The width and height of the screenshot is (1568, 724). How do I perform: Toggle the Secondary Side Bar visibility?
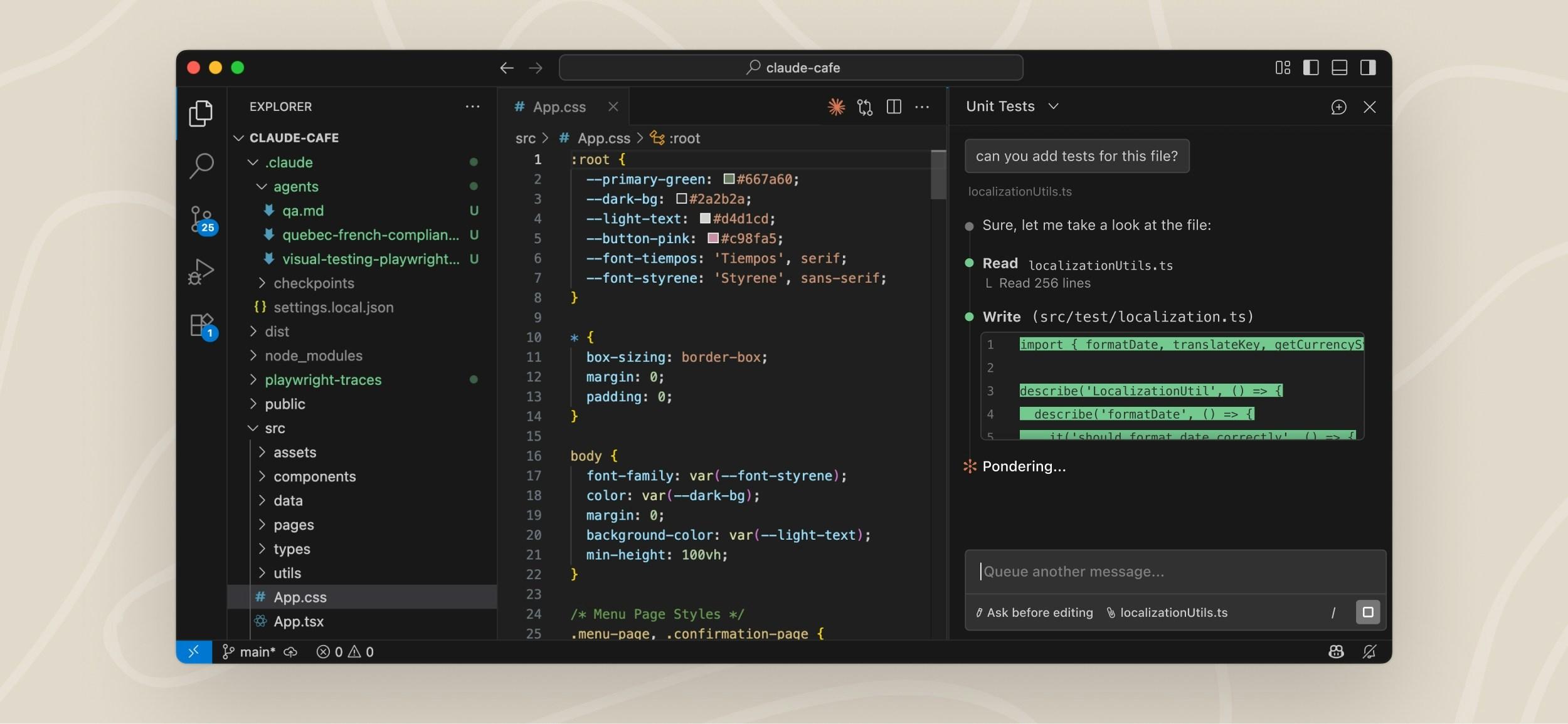click(1369, 67)
